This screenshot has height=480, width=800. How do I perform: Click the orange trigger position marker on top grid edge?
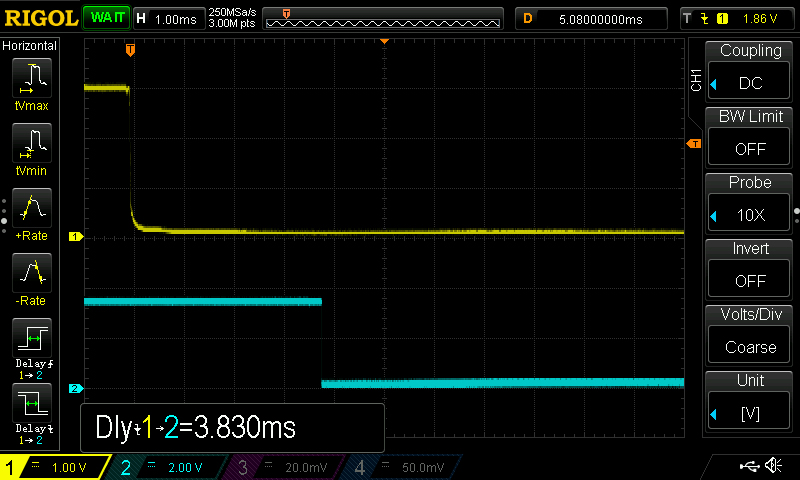(385, 41)
